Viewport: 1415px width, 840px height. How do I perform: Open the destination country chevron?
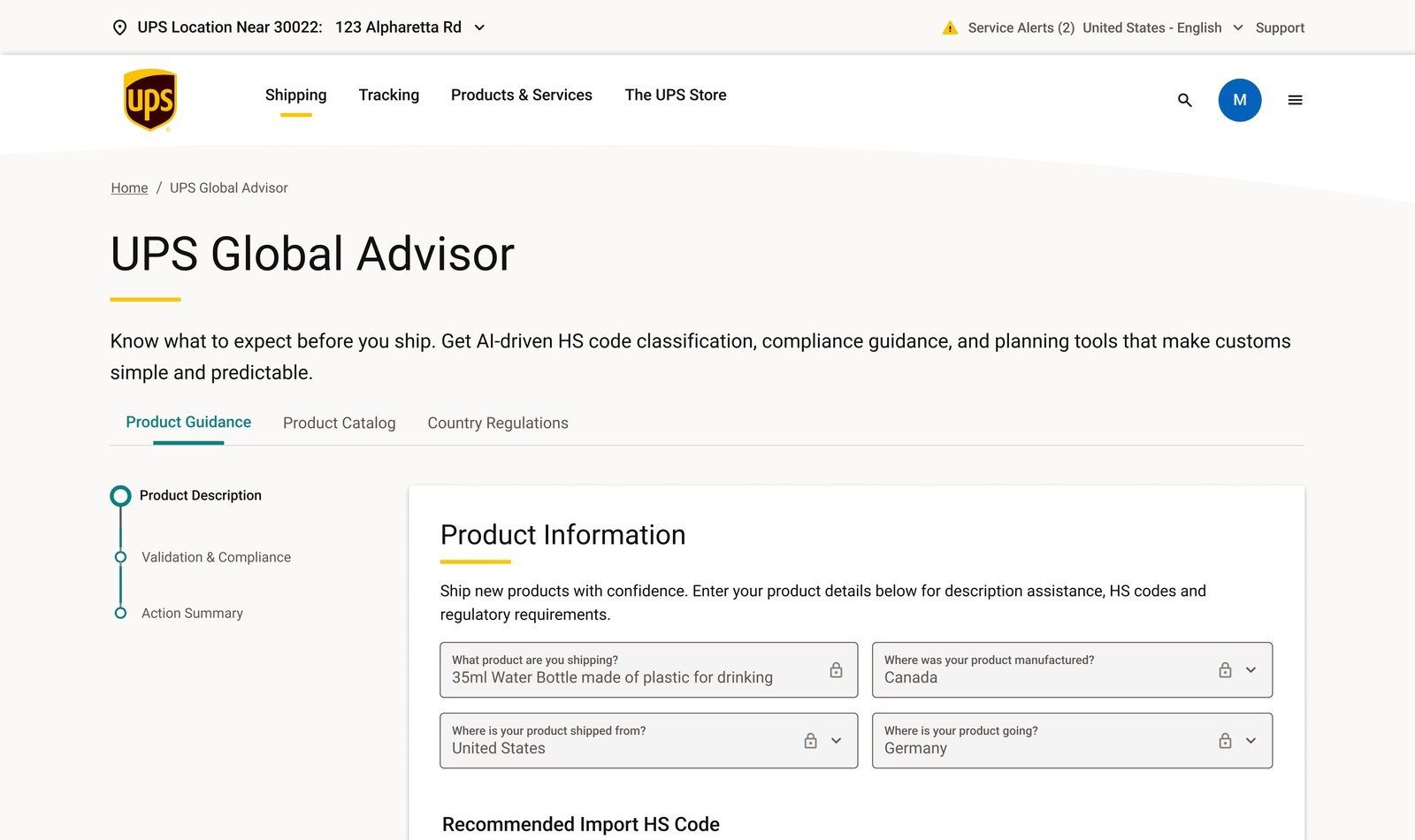1251,740
